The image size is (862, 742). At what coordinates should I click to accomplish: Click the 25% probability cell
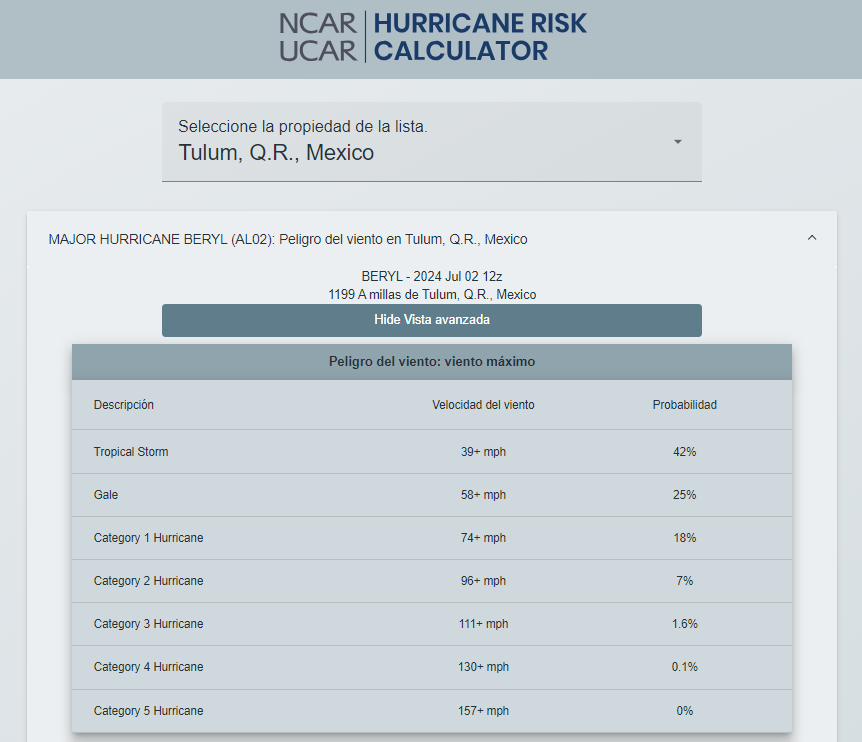point(684,495)
